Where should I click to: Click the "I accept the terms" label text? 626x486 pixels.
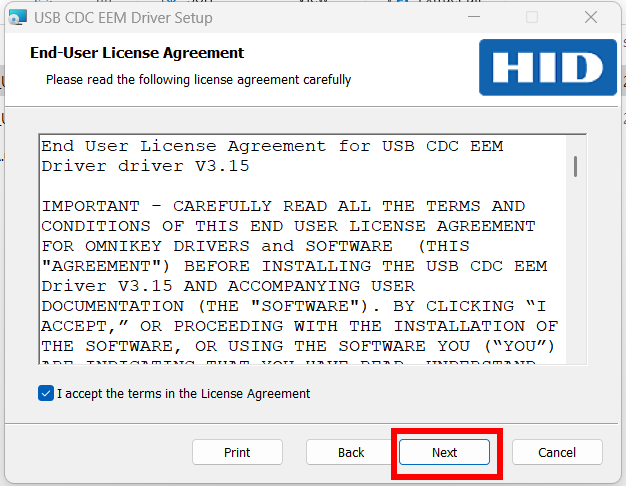[x=183, y=394]
